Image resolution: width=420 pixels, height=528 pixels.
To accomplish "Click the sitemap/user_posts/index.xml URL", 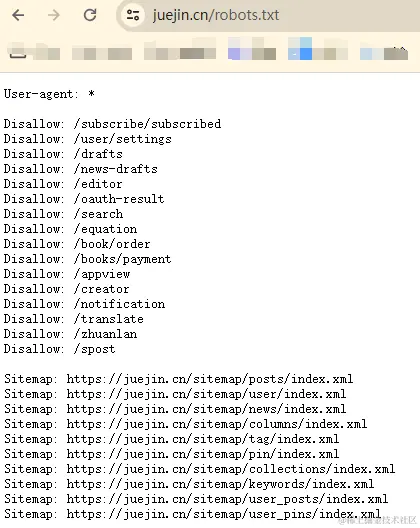I will tap(227, 499).
